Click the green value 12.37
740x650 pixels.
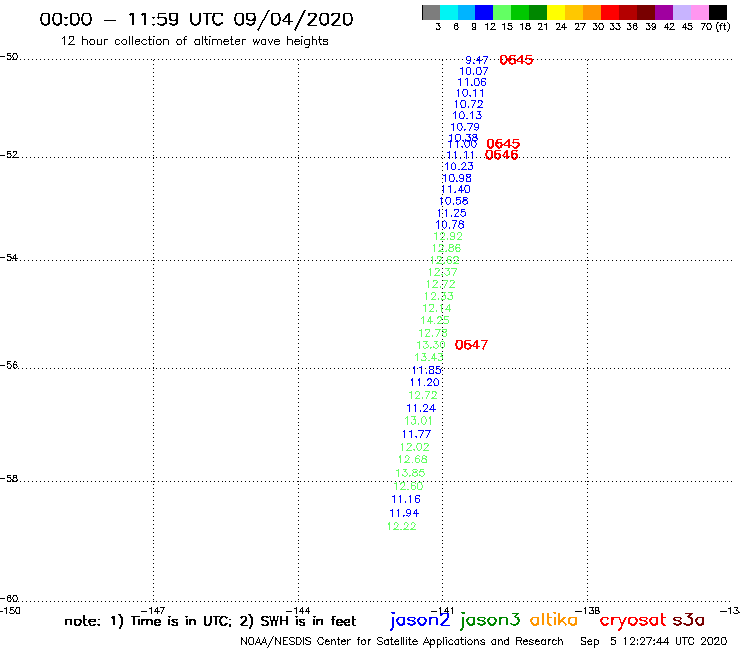point(442,272)
